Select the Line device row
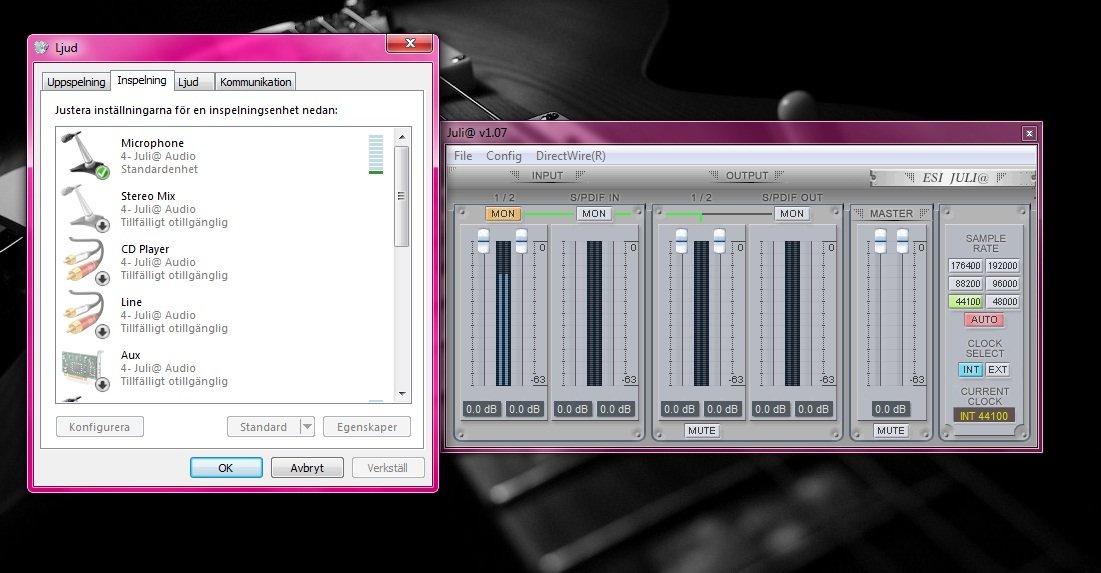Screen dimensions: 1101x573 225,315
